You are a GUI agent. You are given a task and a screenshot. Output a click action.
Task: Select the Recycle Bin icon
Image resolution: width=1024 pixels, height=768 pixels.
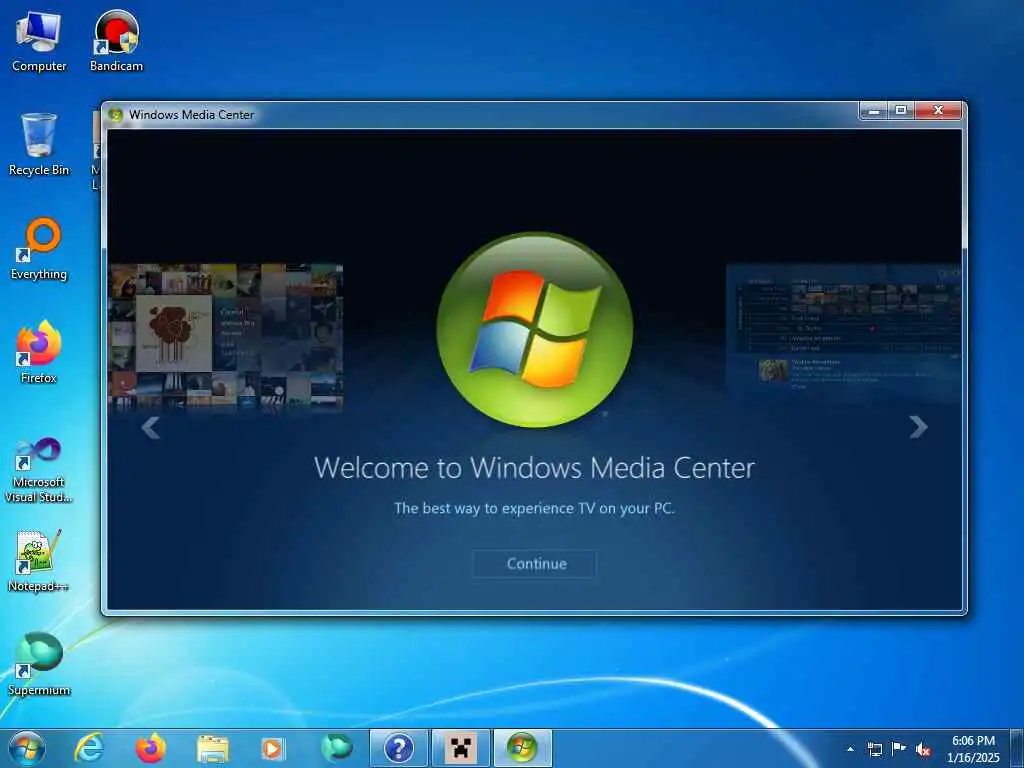pos(39,145)
